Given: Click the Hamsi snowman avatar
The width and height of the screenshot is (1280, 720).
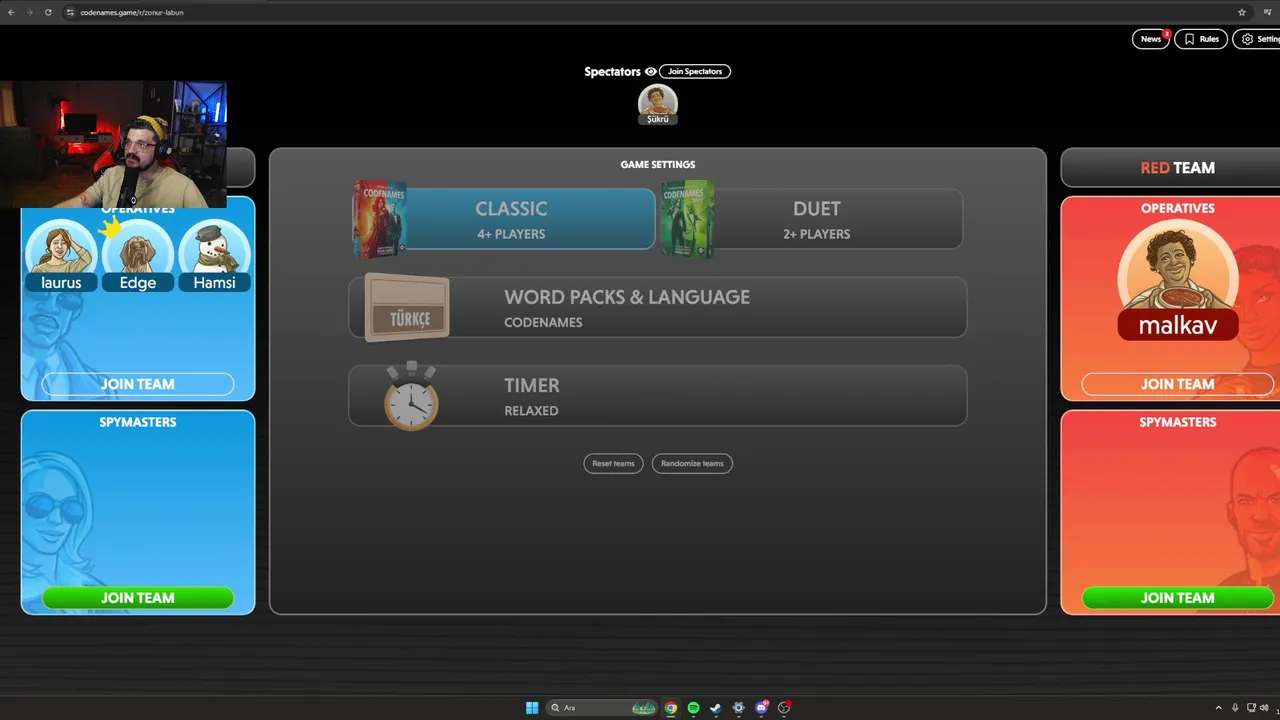Looking at the screenshot, I should click(214, 256).
